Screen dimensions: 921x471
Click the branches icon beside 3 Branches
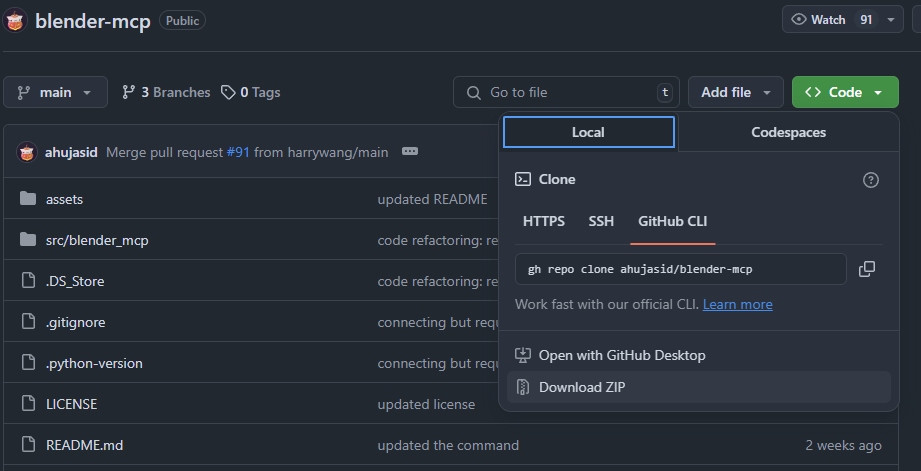pos(129,92)
